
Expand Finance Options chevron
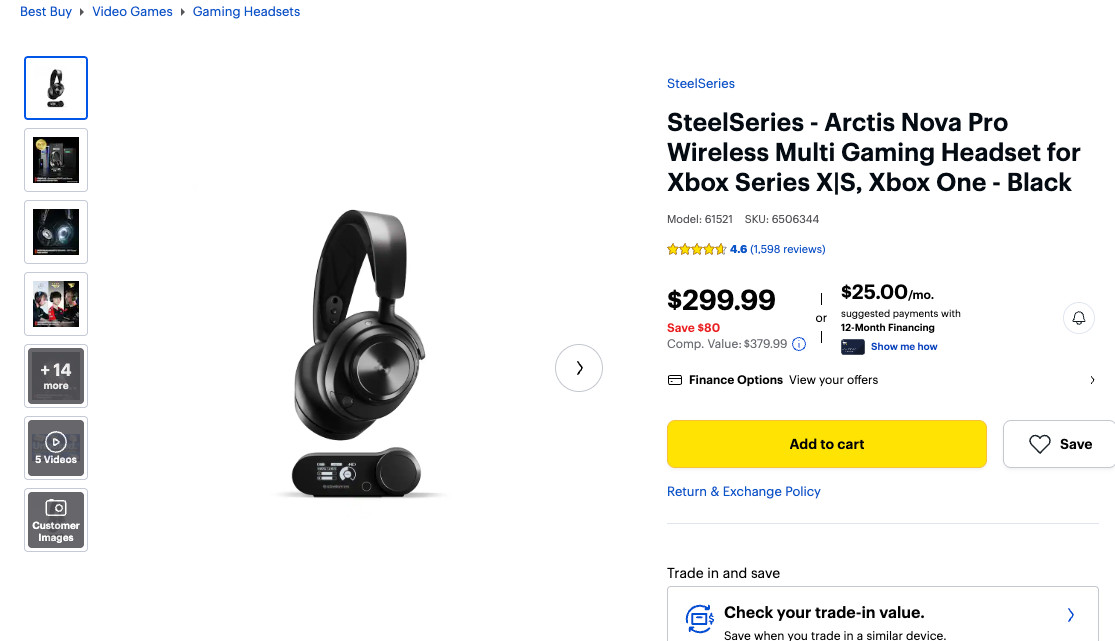1092,380
